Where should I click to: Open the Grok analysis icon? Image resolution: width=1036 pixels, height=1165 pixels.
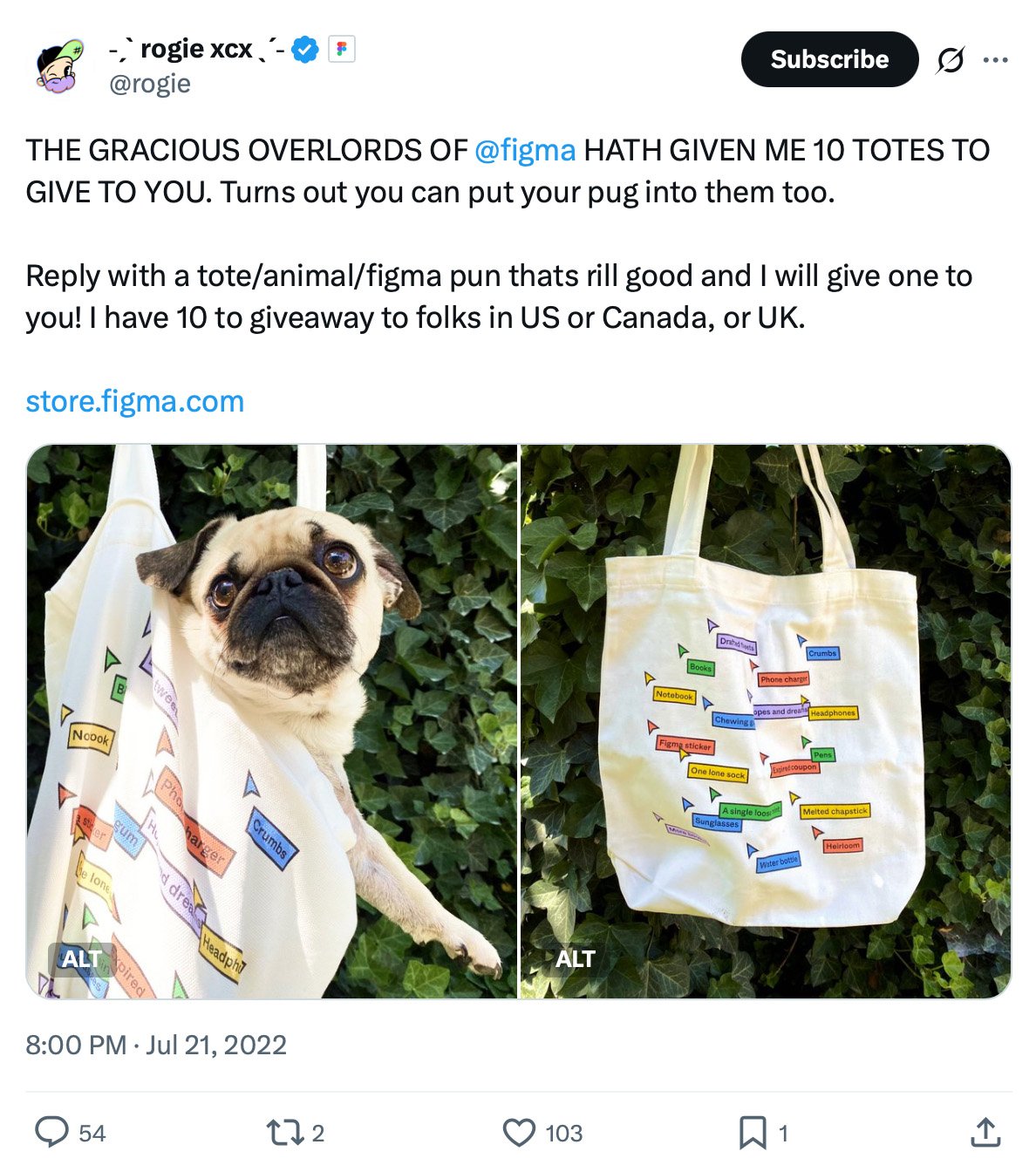click(x=951, y=59)
